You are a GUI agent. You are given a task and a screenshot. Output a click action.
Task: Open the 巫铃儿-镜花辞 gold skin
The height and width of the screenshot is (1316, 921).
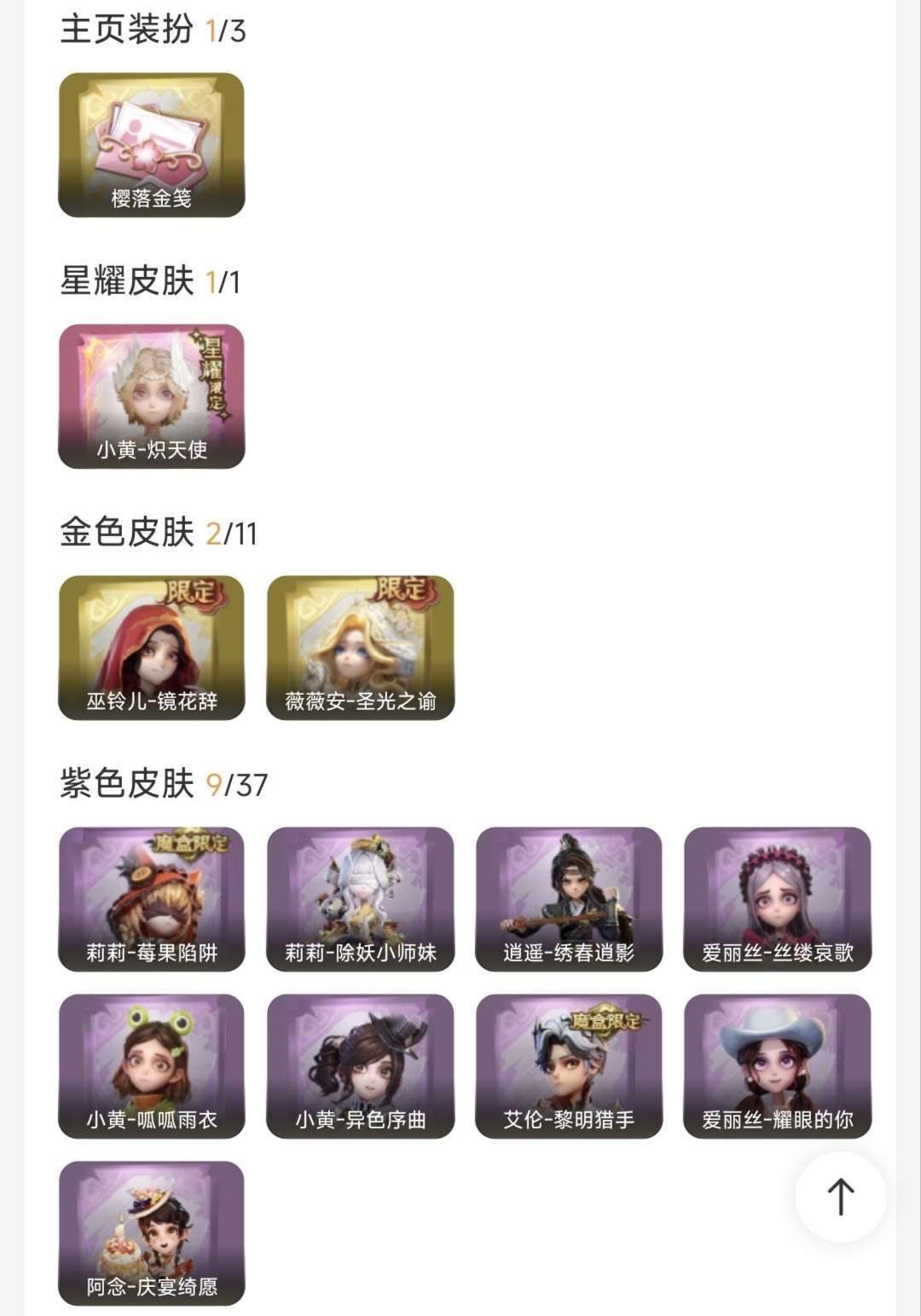(x=152, y=648)
